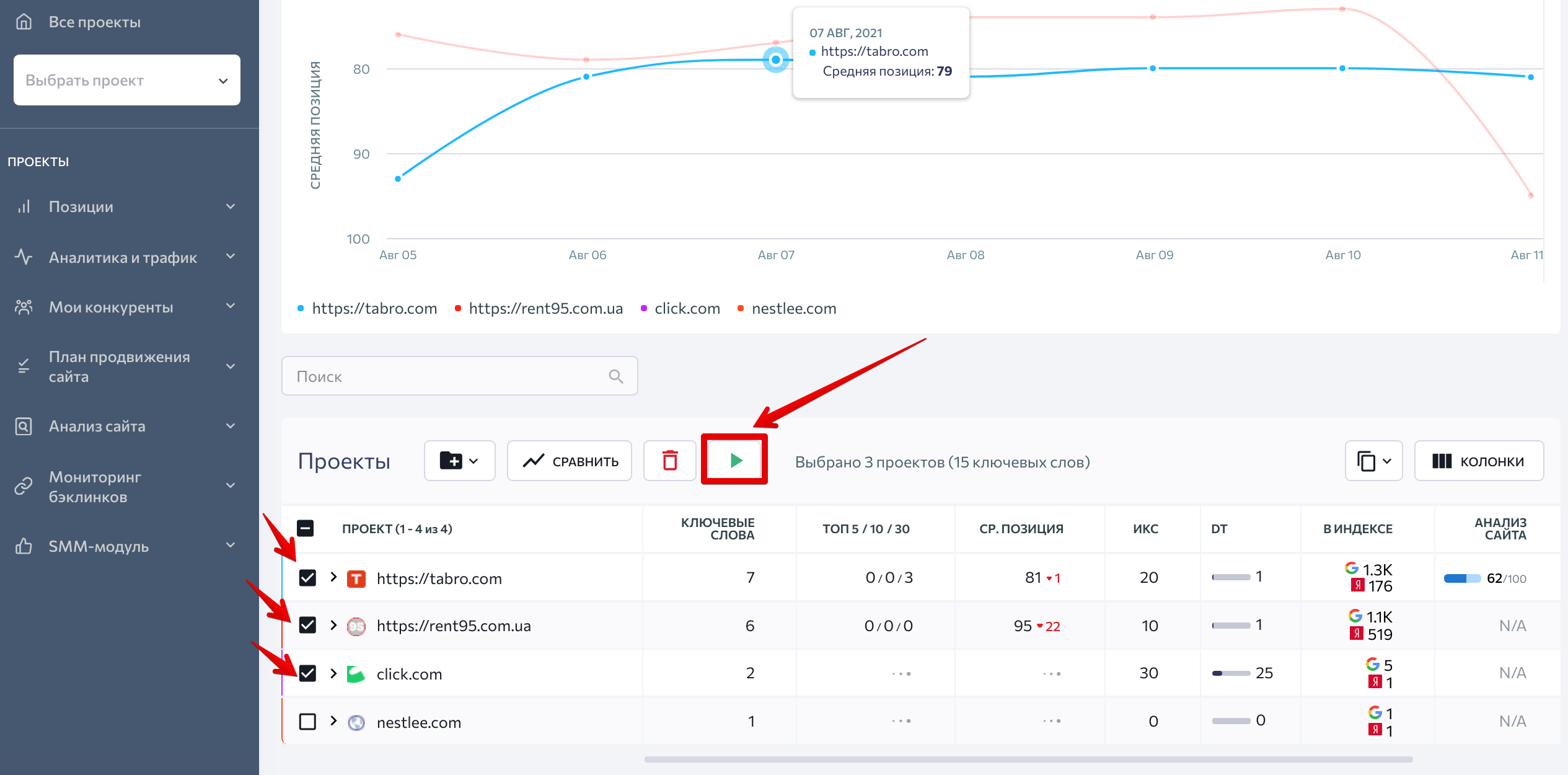Open the nestlee.com project link

(x=419, y=722)
